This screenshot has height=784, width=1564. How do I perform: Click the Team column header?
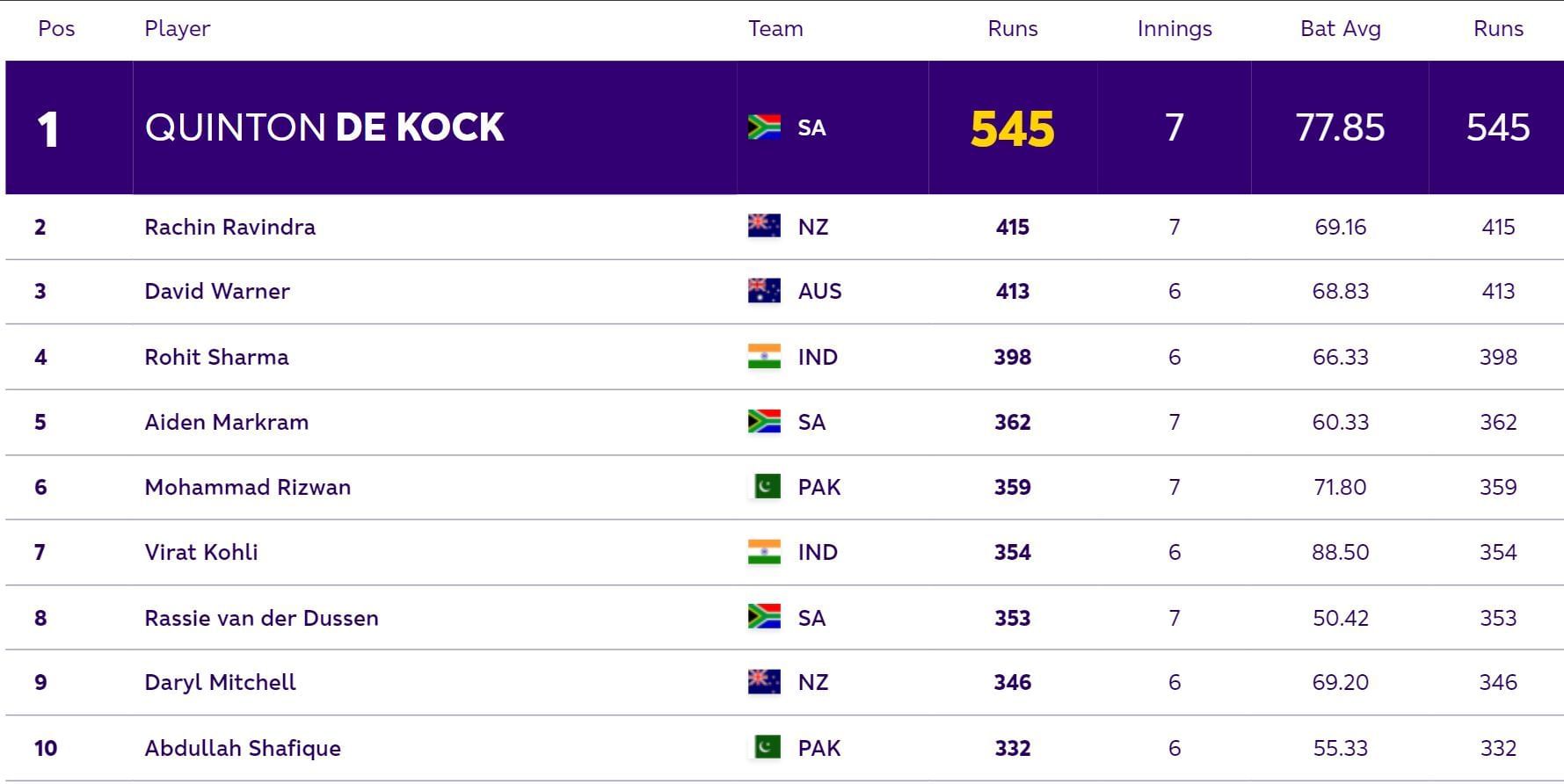tap(775, 29)
